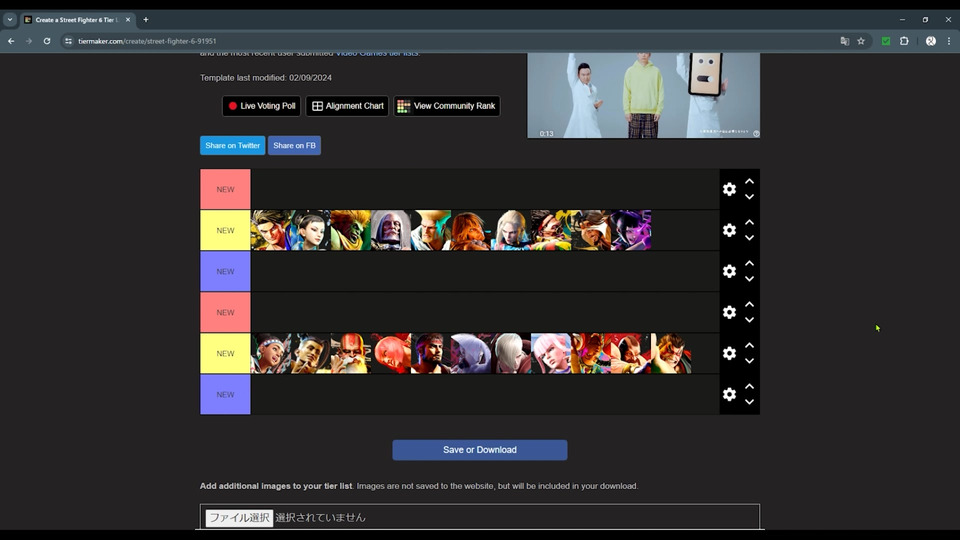
Task: Select the pink-haired Manon portrait
Action: (x=551, y=353)
